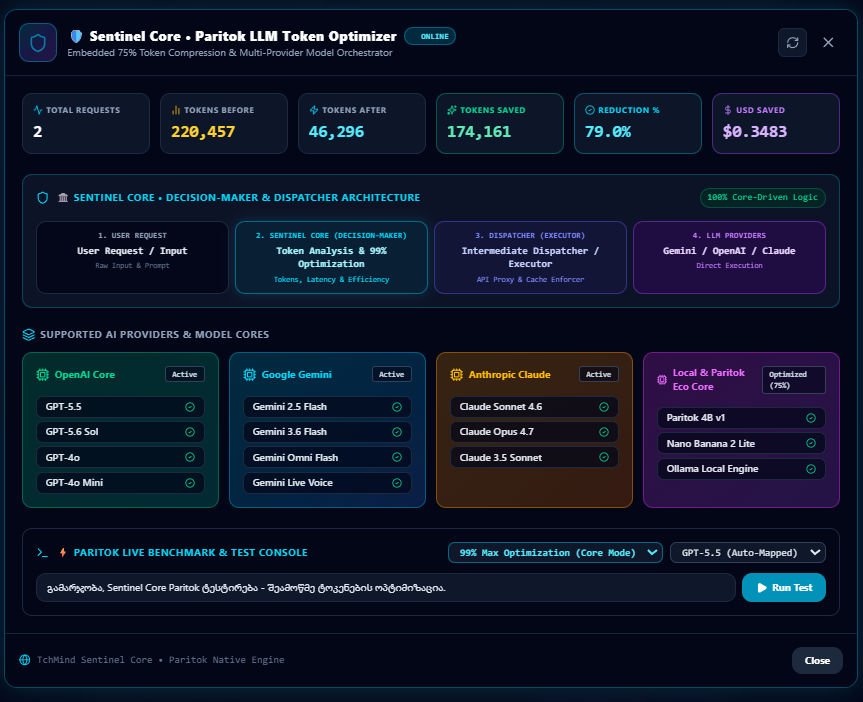The width and height of the screenshot is (863, 702).
Task: Toggle the OpenAI Core Active badge
Action: click(185, 374)
